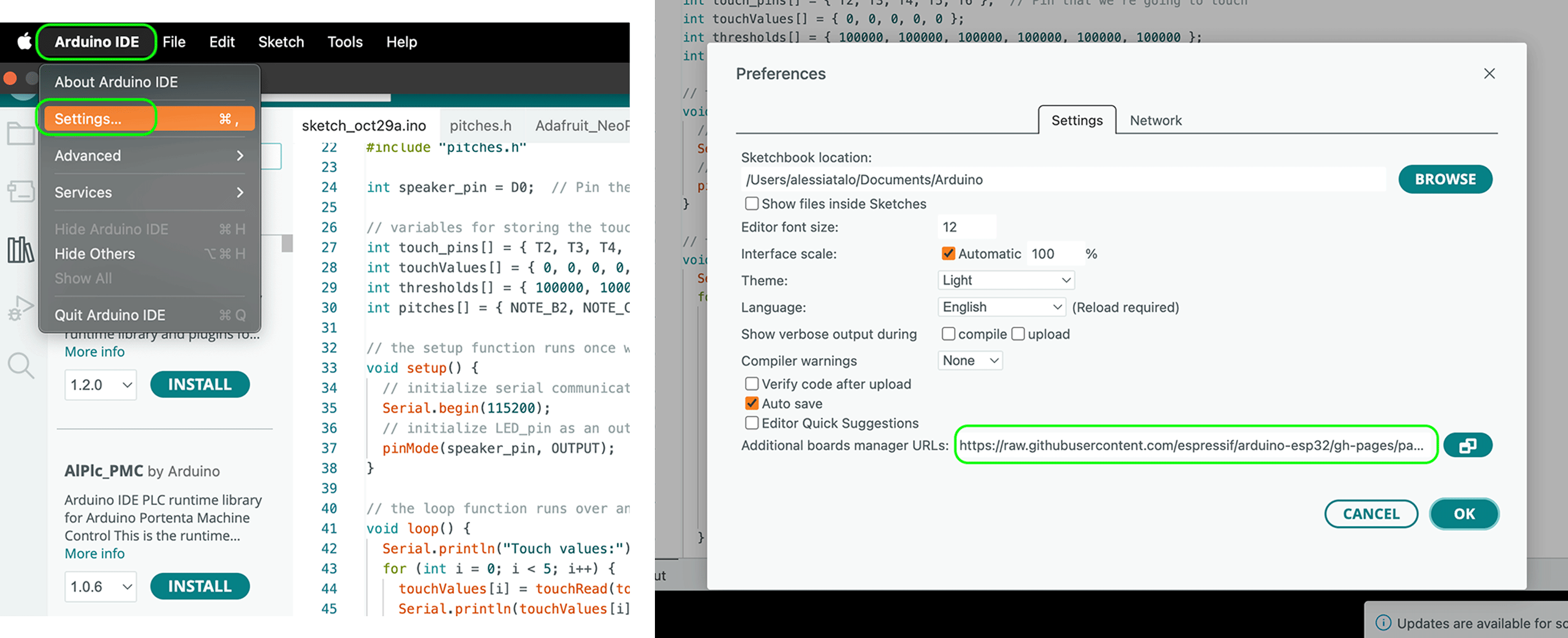Open the Compiler warnings dropdown
Image resolution: width=1568 pixels, height=638 pixels.
point(970,360)
